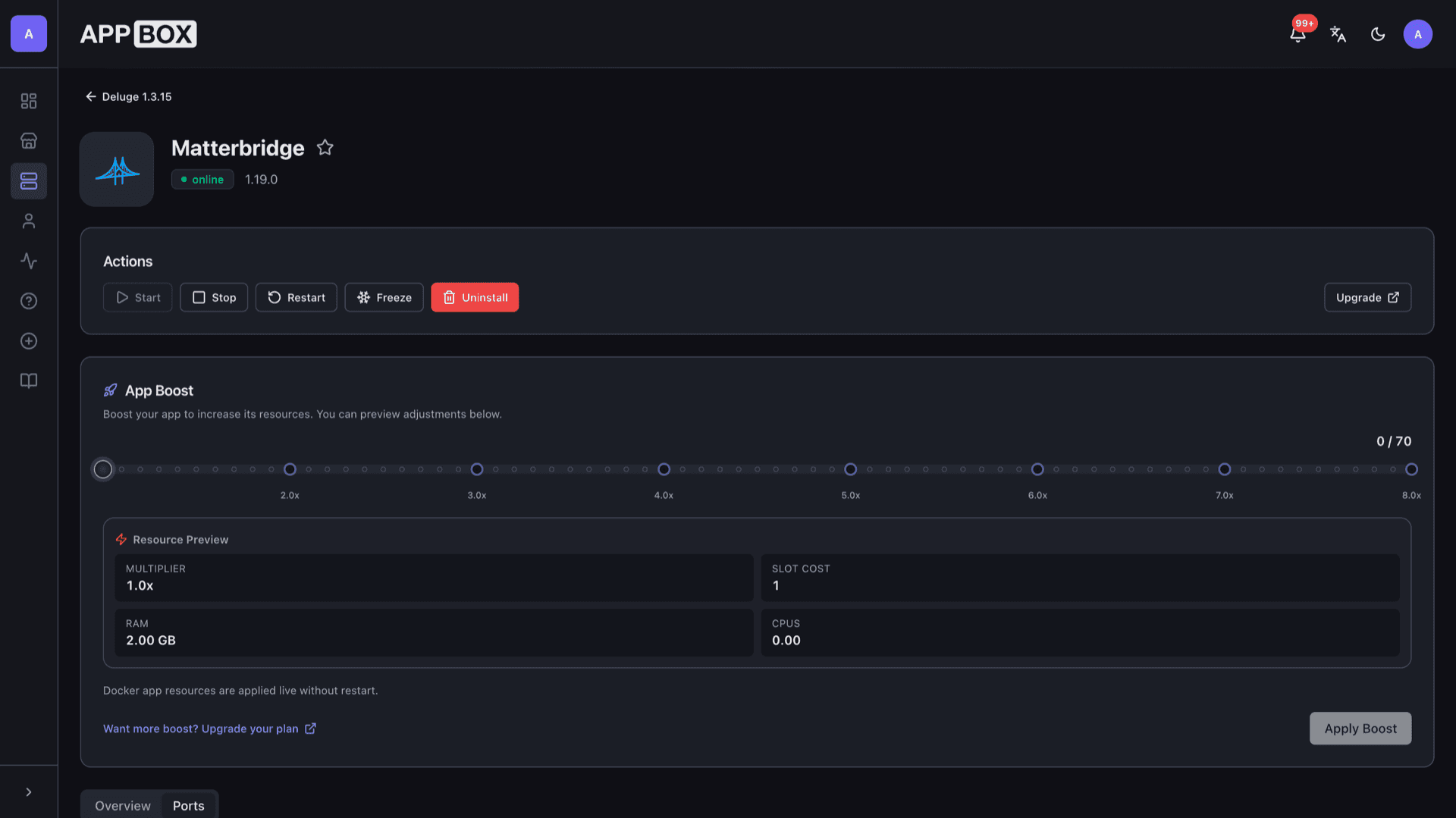Image resolution: width=1456 pixels, height=818 pixels.
Task: Set boost slider to 5.0x mark
Action: tap(851, 469)
